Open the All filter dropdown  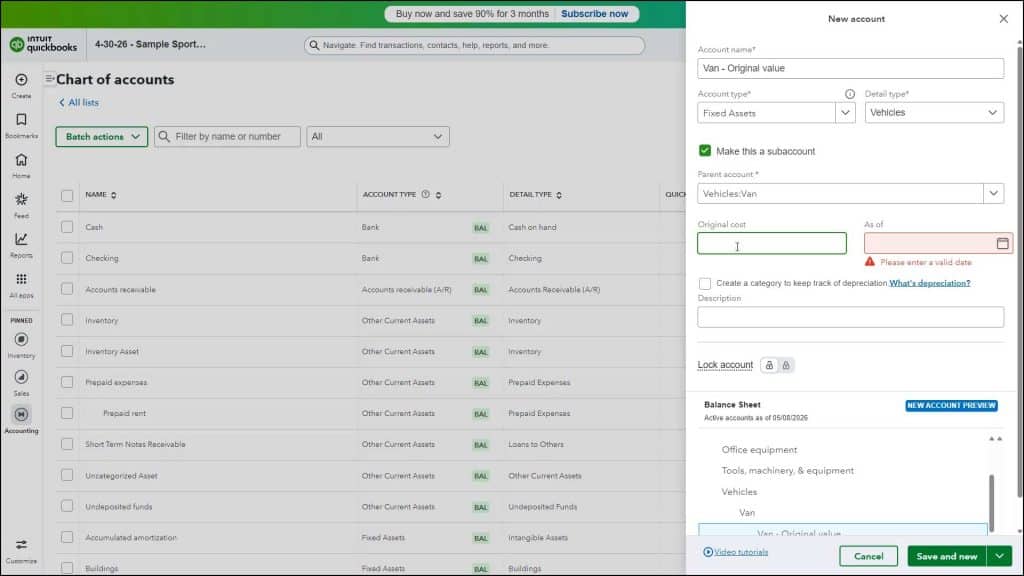pyautogui.click(x=377, y=136)
